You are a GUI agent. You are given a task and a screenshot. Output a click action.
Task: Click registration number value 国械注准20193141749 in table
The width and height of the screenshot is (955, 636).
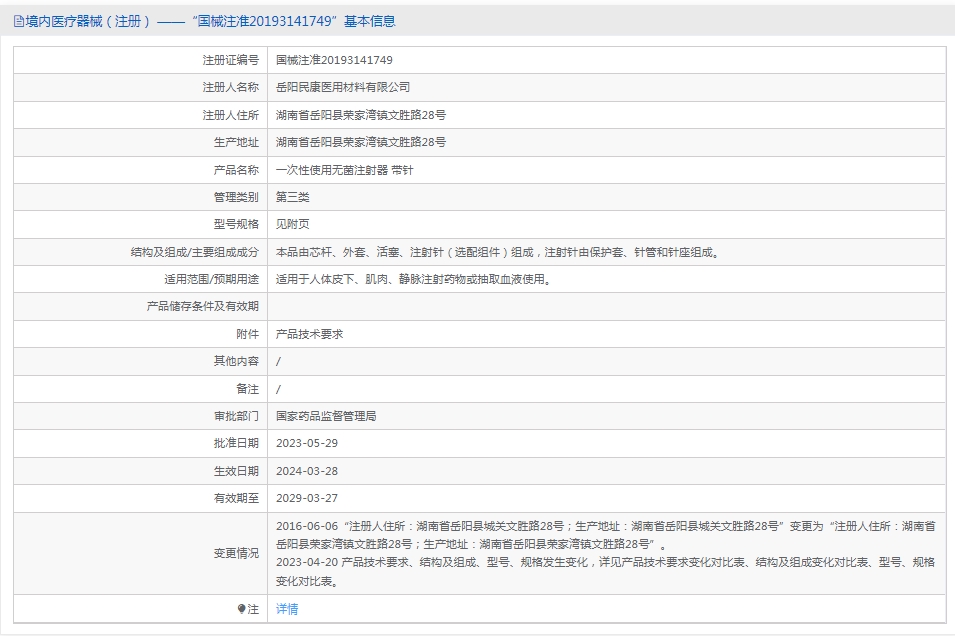334,60
